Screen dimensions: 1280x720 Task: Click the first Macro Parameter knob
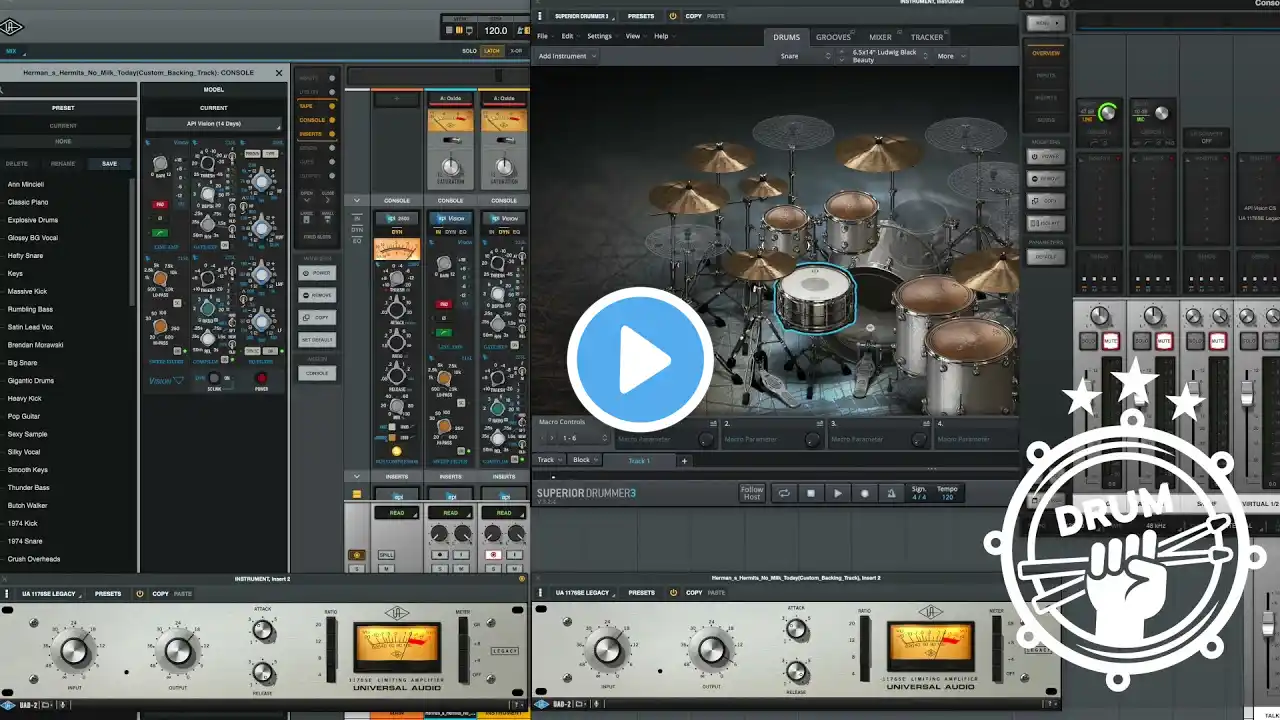click(706, 439)
